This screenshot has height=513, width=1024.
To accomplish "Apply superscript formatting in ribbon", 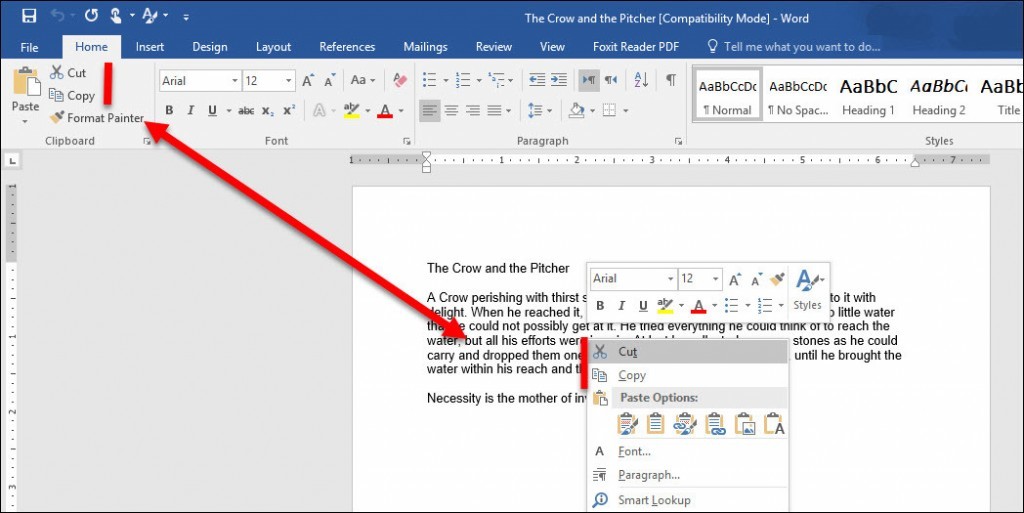I will 289,111.
